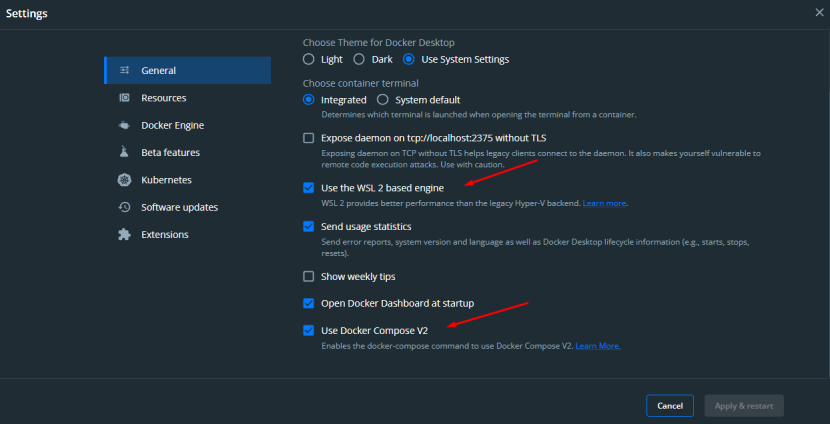Viewport: 830px width, 424px height.
Task: Go to Docker Engine settings
Action: coord(187,125)
